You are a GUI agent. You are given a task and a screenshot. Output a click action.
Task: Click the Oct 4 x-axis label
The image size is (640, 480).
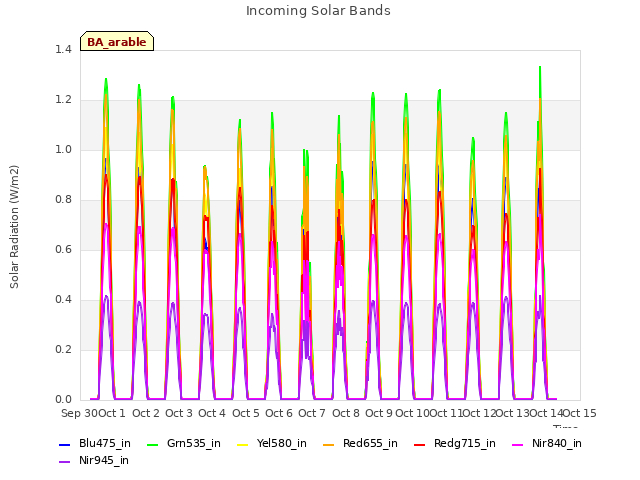pyautogui.click(x=212, y=413)
